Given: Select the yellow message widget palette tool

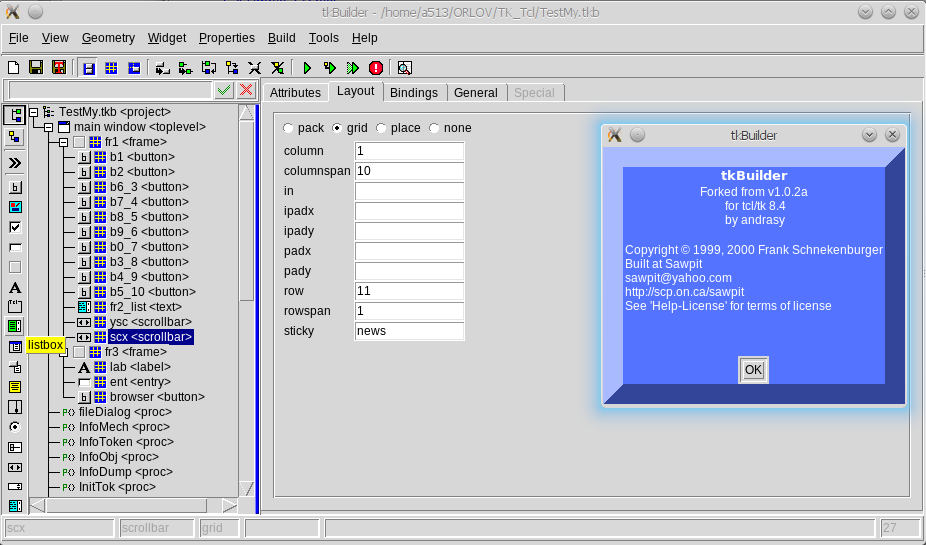Looking at the screenshot, I should point(15,387).
